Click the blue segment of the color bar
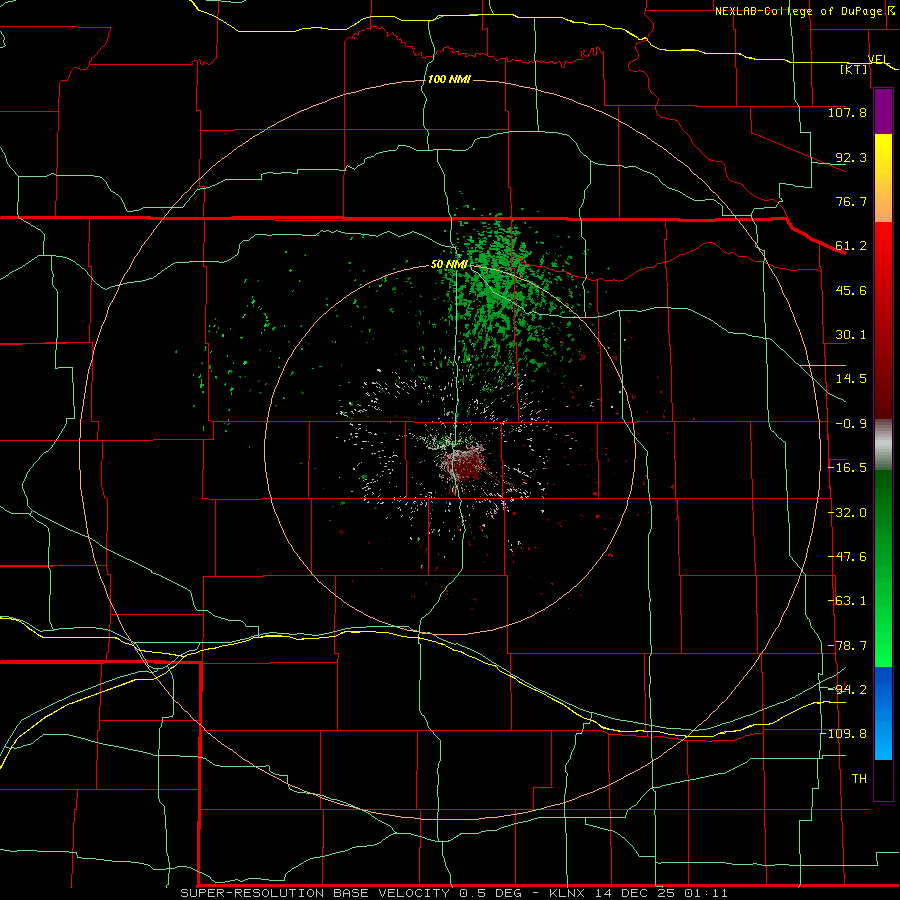The width and height of the screenshot is (900, 900). [x=883, y=713]
